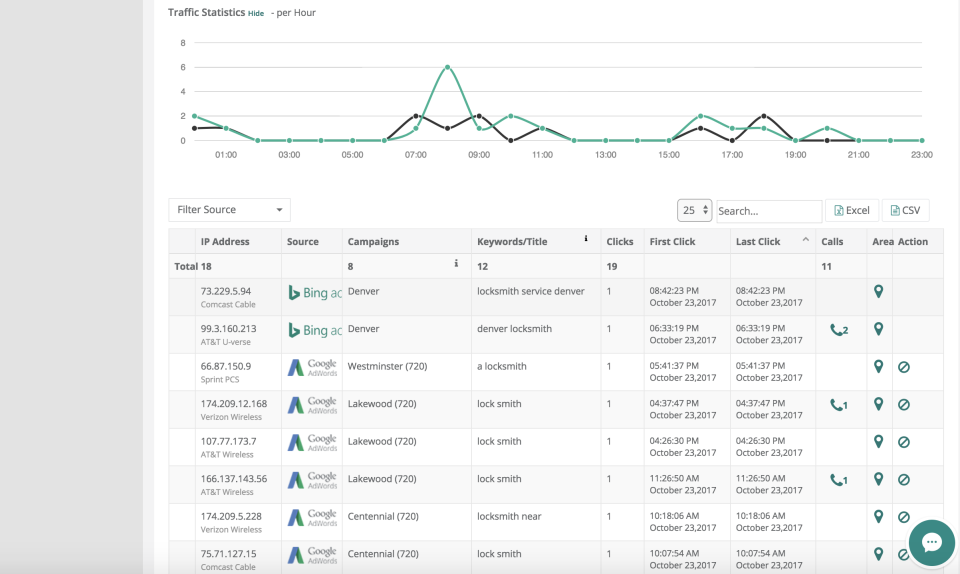The width and height of the screenshot is (960, 574).
Task: Click the map pin icon for IP 73.229.5.94
Action: pos(878,292)
